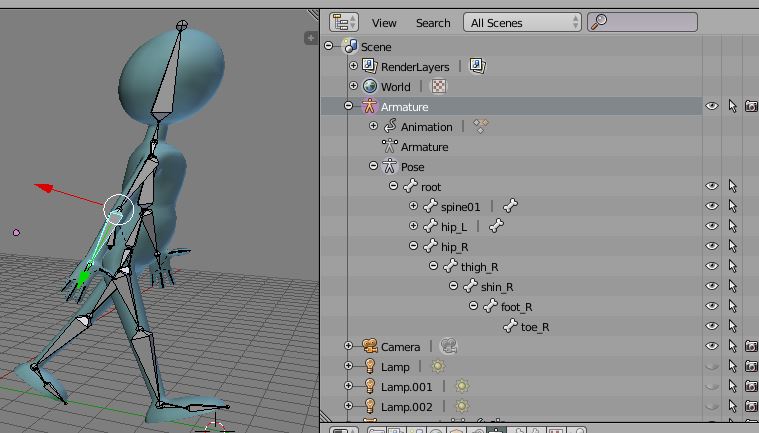Click the Pose icon
759x433 pixels.
tap(390, 166)
